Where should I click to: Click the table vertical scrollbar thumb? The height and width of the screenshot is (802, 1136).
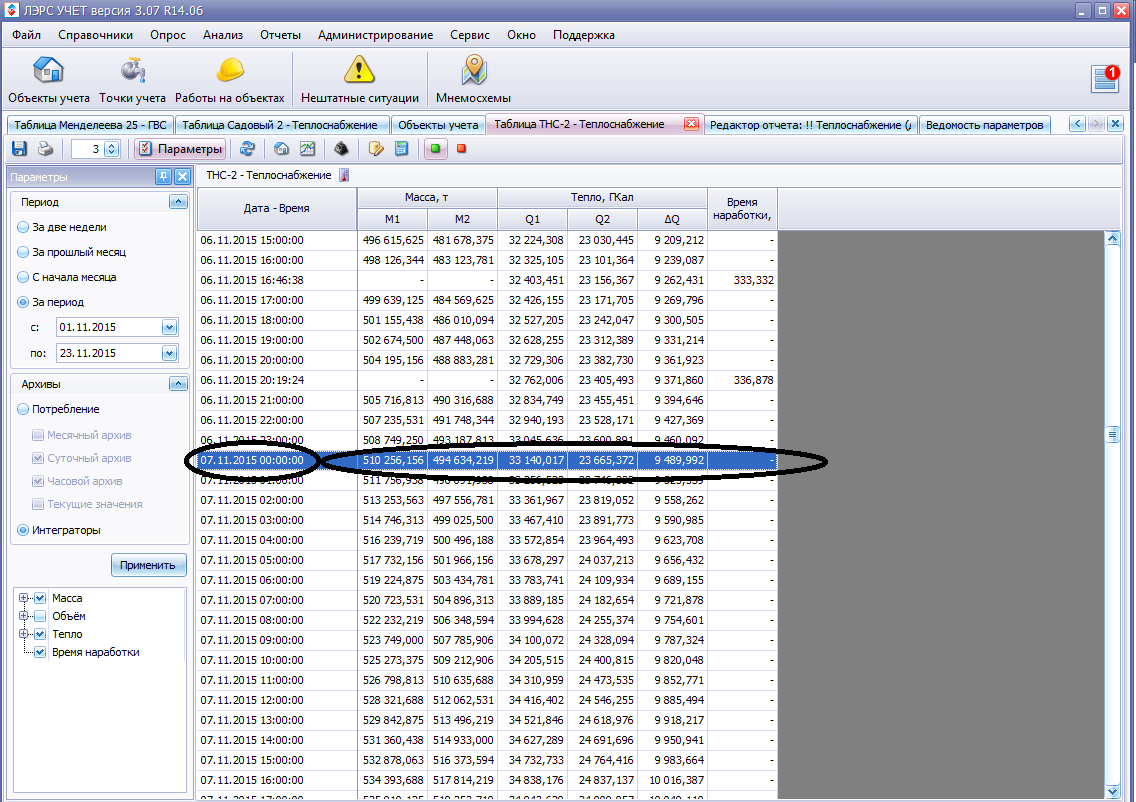(1113, 434)
